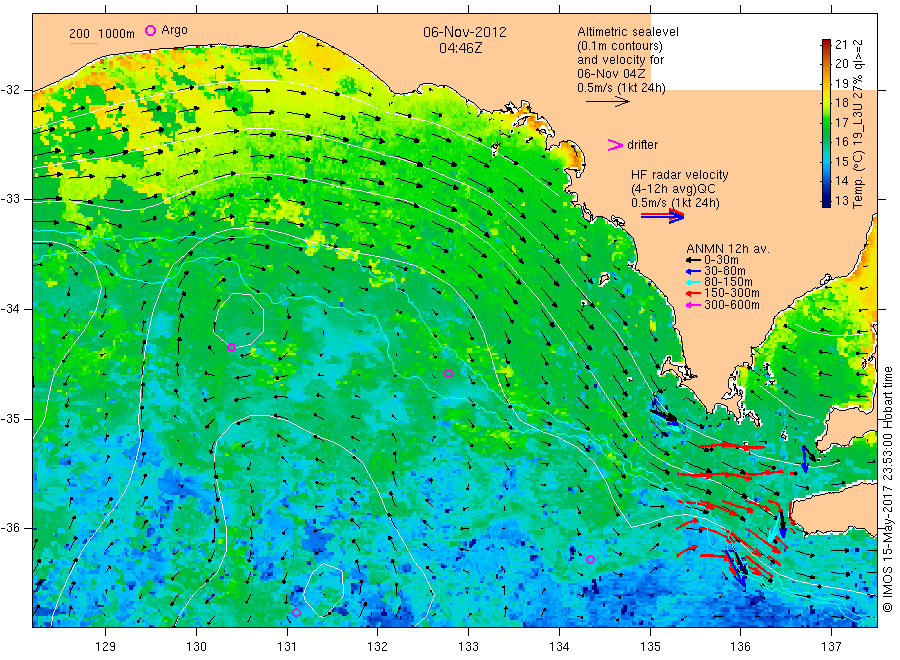Click the 15 tick label on the colorbar
The height and width of the screenshot is (660, 900).
coord(841,161)
